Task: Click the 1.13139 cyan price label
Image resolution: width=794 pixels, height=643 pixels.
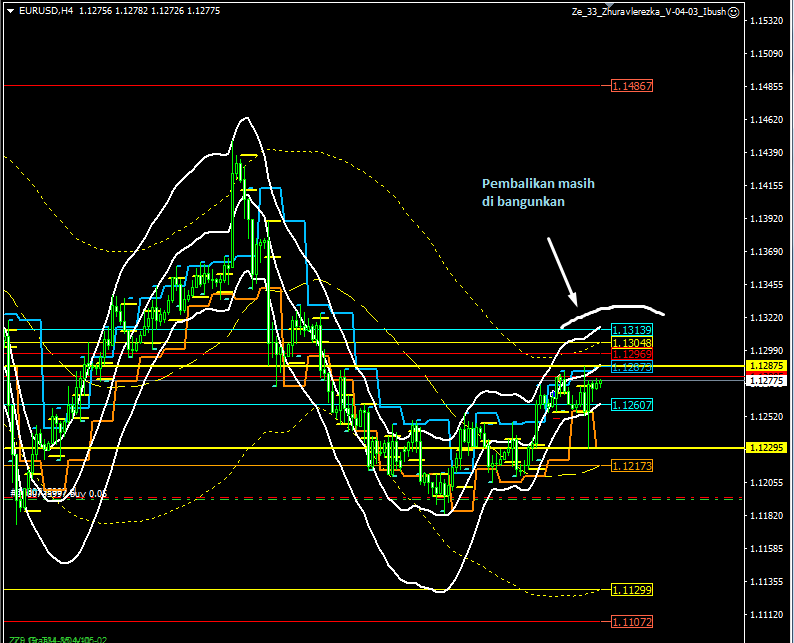Action: [632, 329]
